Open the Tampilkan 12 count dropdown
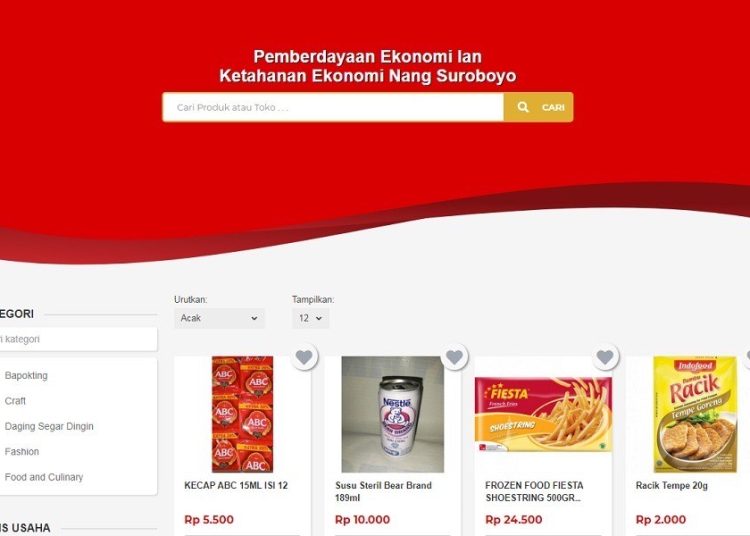 point(310,318)
